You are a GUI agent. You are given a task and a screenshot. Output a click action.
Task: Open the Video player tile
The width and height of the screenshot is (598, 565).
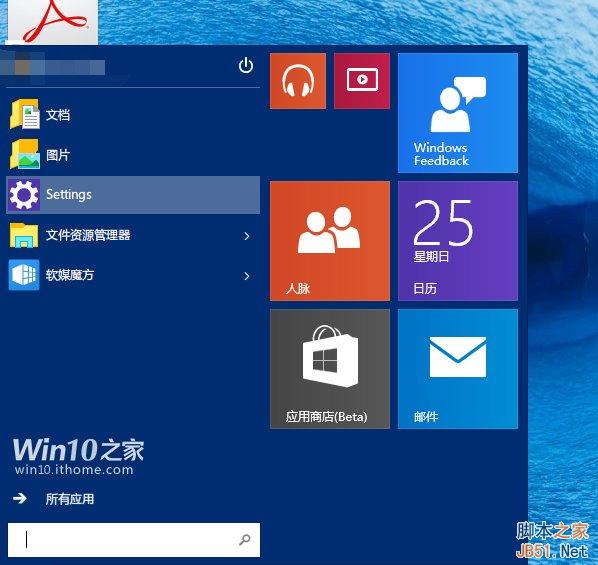[x=362, y=81]
